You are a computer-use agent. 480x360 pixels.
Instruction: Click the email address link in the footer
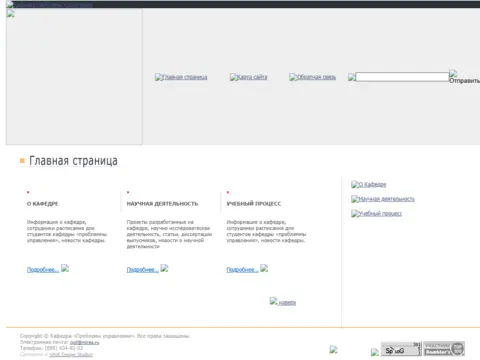click(x=84, y=342)
